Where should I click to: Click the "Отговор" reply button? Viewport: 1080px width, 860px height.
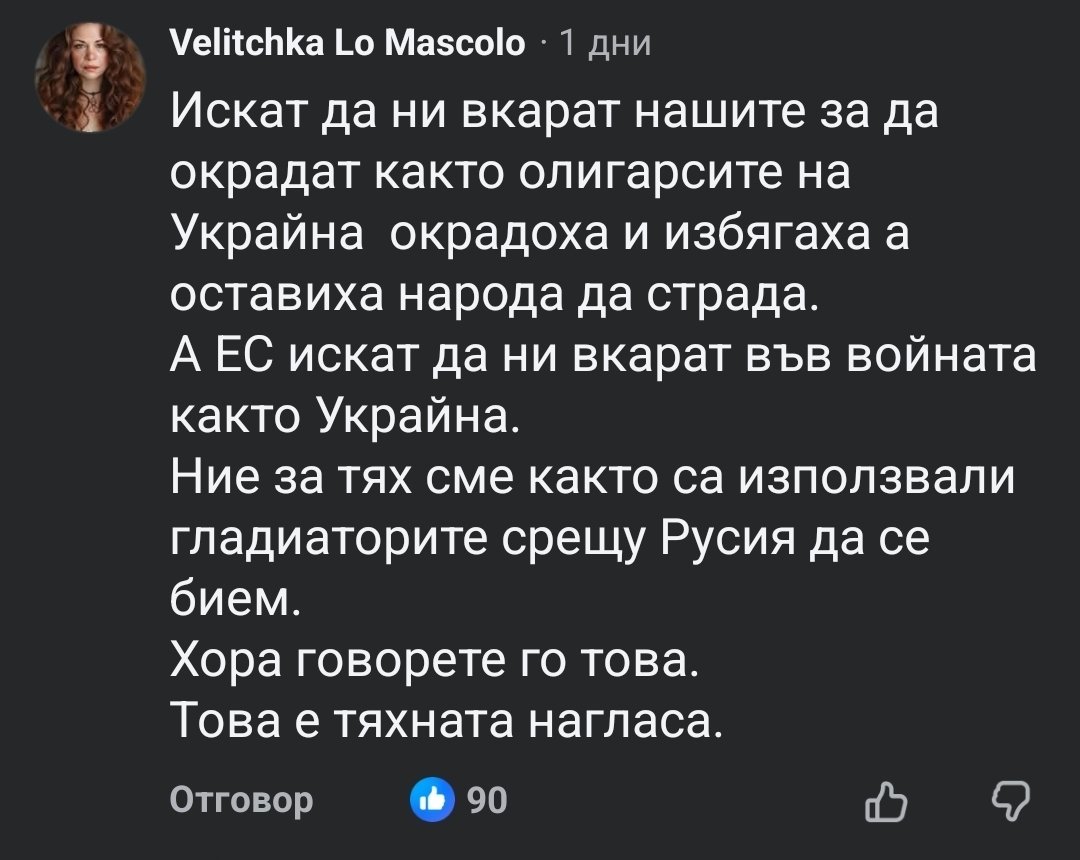[x=241, y=800]
